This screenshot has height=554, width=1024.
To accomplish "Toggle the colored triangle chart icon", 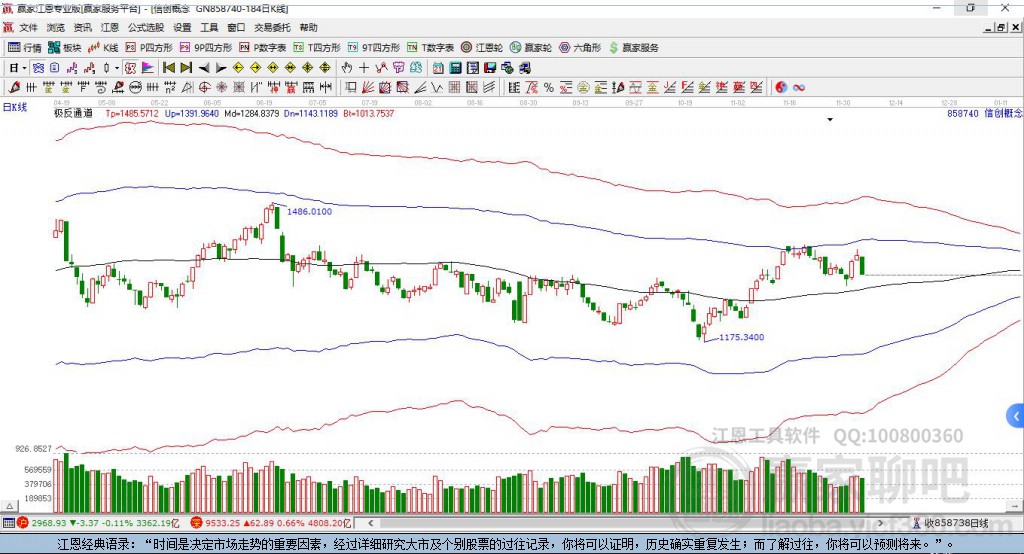I will (148, 68).
